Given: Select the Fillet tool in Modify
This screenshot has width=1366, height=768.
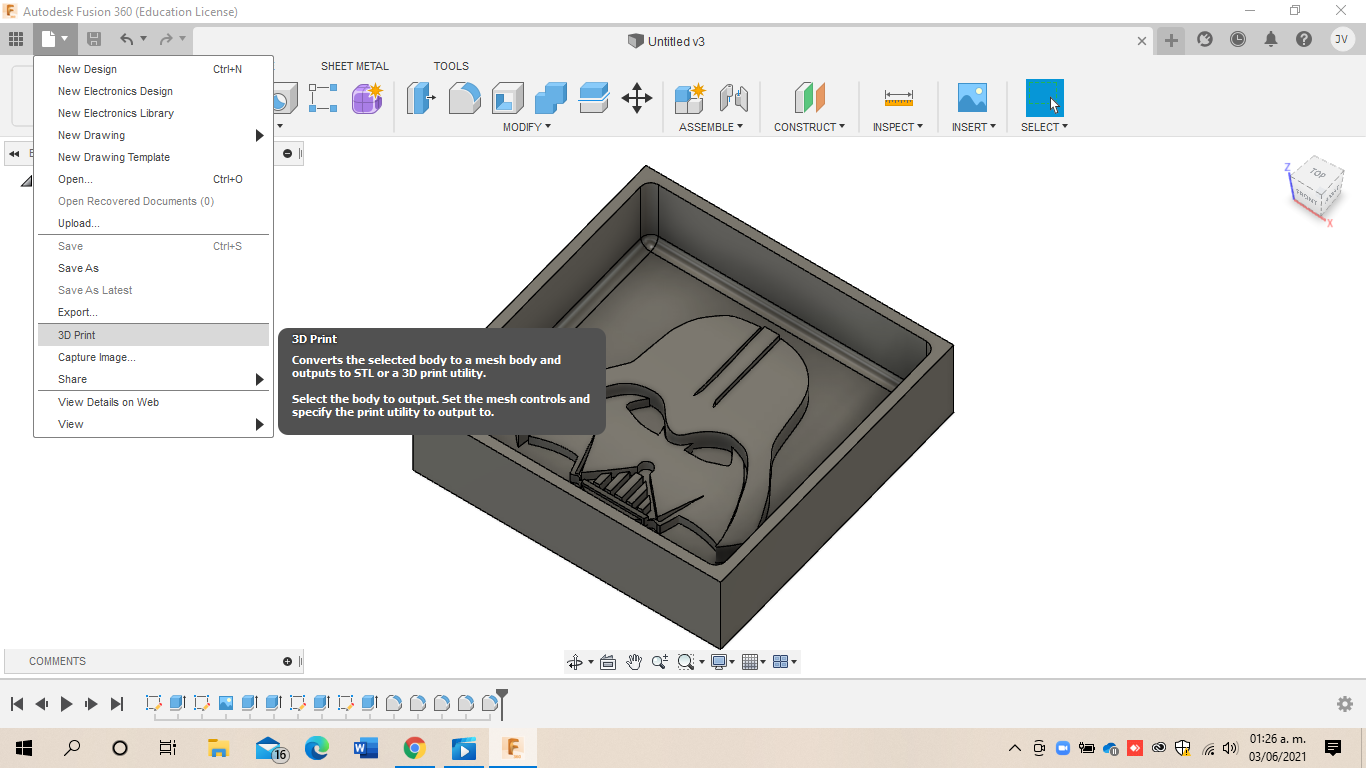Looking at the screenshot, I should click(464, 98).
